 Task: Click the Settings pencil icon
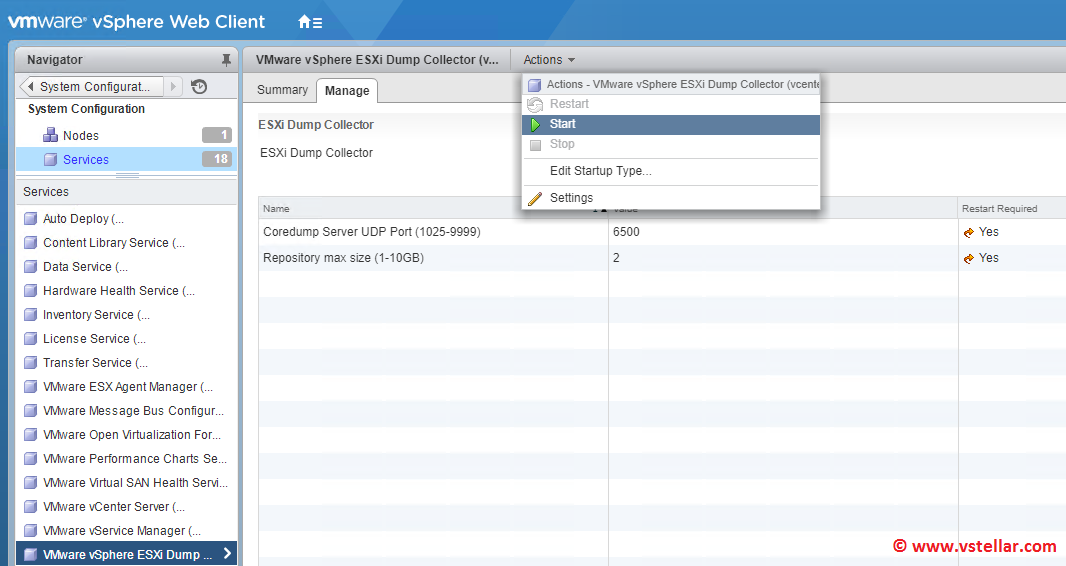point(535,198)
